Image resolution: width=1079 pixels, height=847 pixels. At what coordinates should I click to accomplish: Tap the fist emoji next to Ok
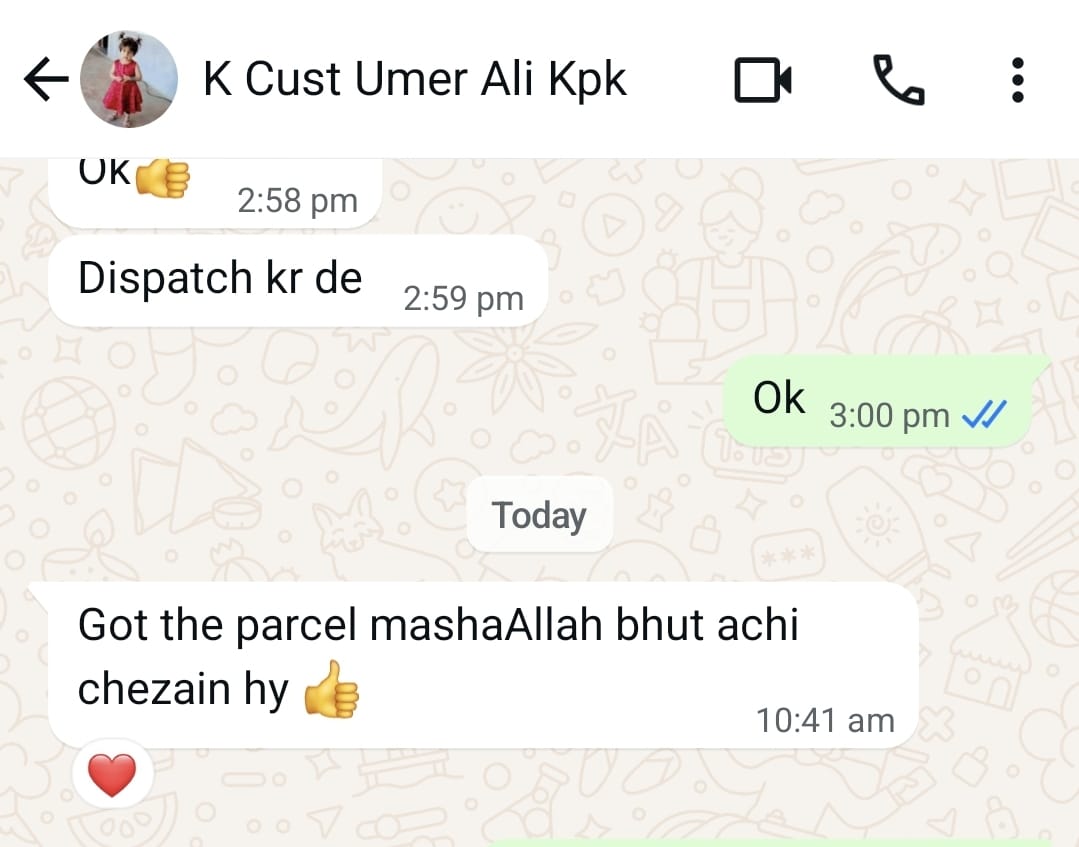click(x=162, y=178)
